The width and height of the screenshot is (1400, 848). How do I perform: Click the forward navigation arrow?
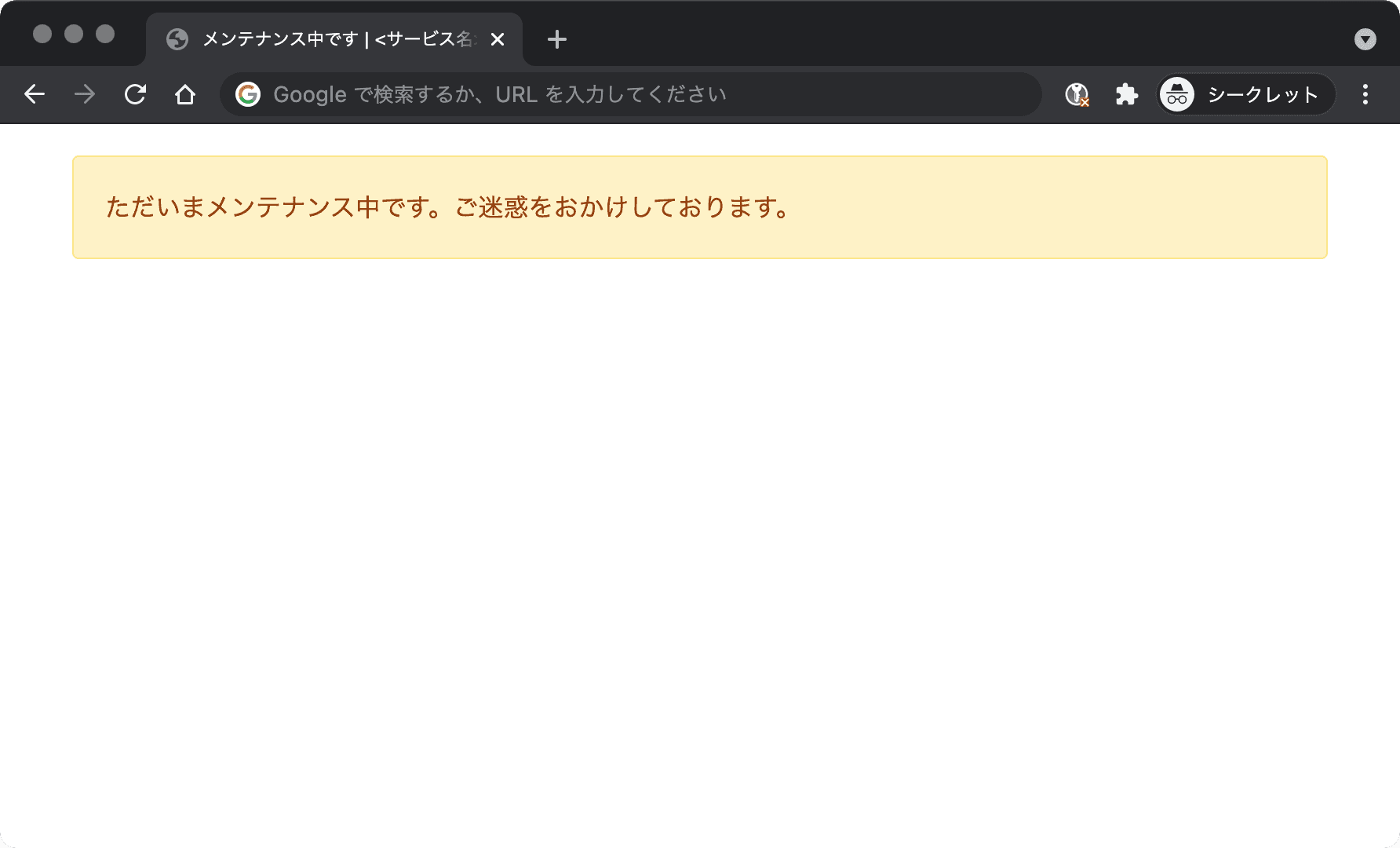click(x=85, y=95)
